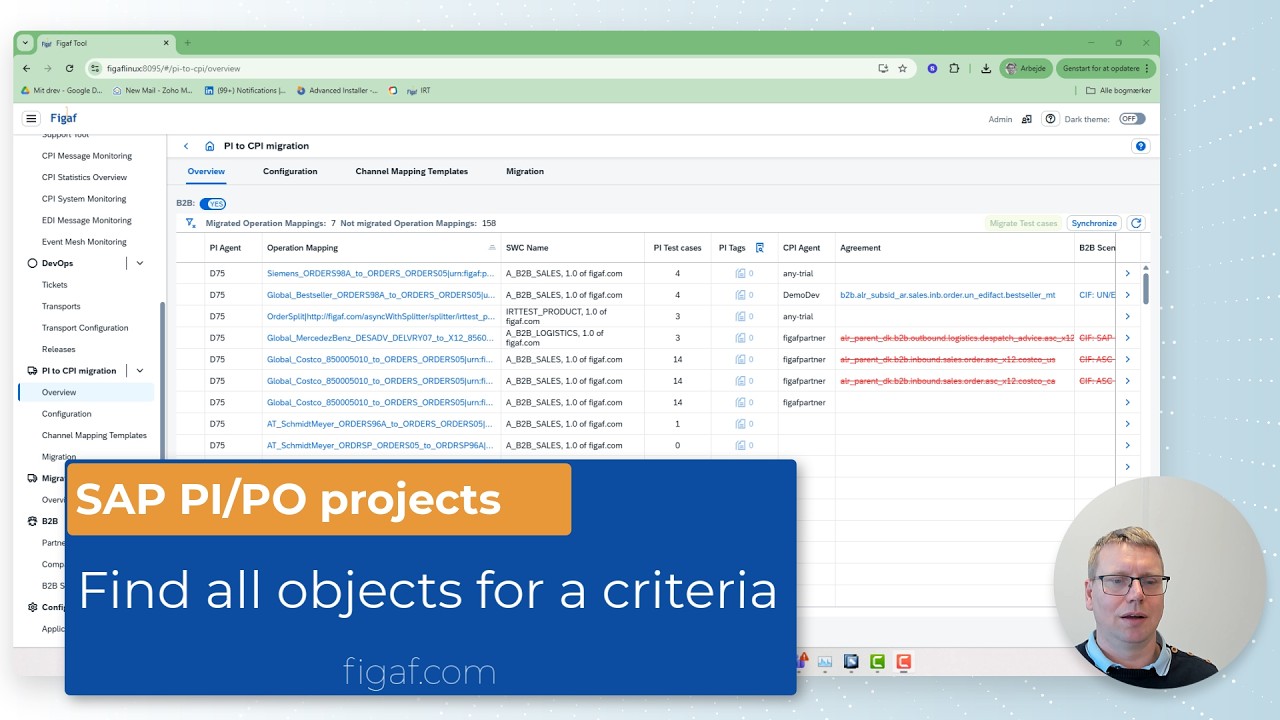
Task: Click the SWC Name column header
Action: pos(527,248)
